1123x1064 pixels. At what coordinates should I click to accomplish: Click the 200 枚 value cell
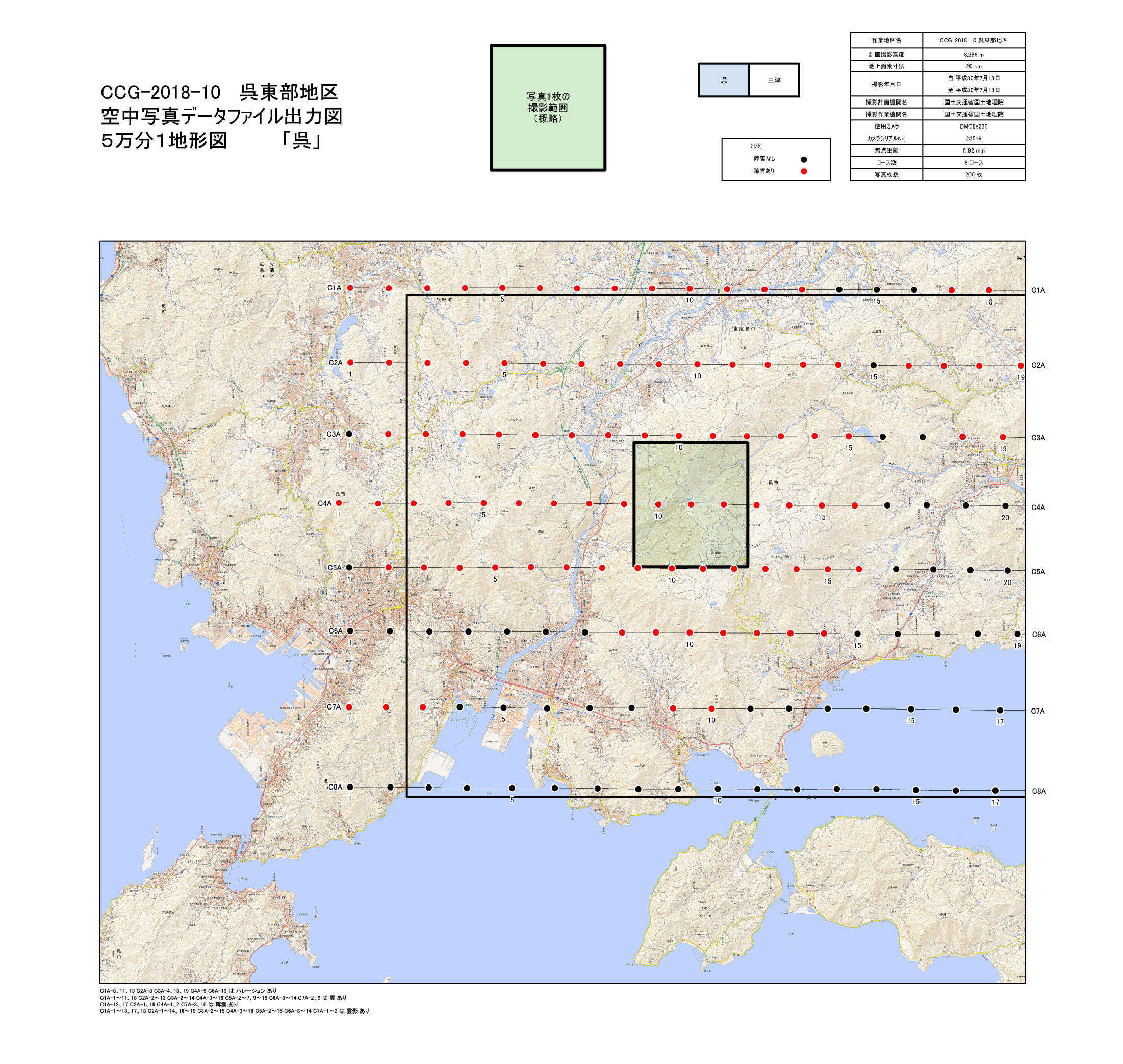click(973, 174)
